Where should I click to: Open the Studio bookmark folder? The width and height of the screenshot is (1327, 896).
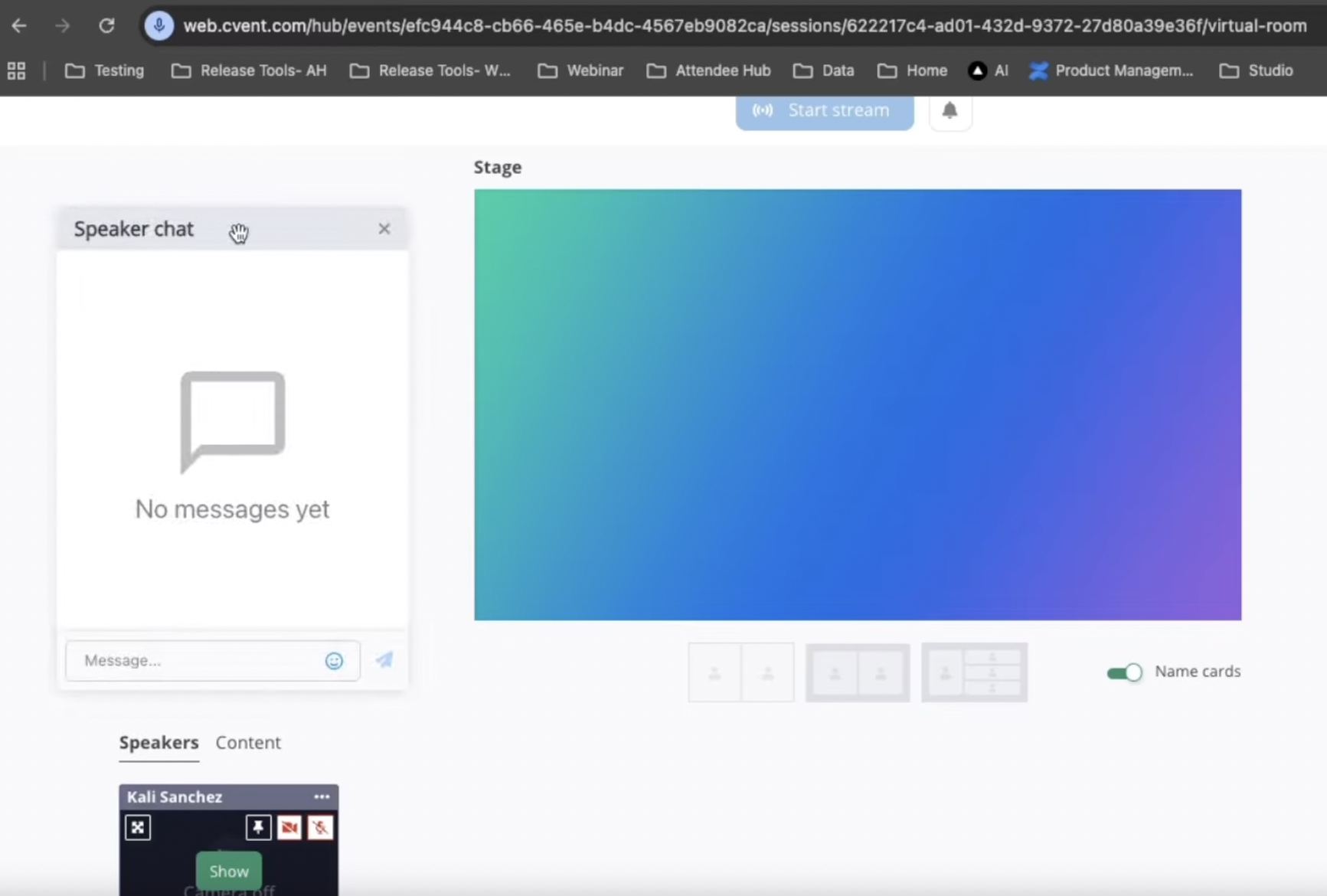(x=1257, y=70)
